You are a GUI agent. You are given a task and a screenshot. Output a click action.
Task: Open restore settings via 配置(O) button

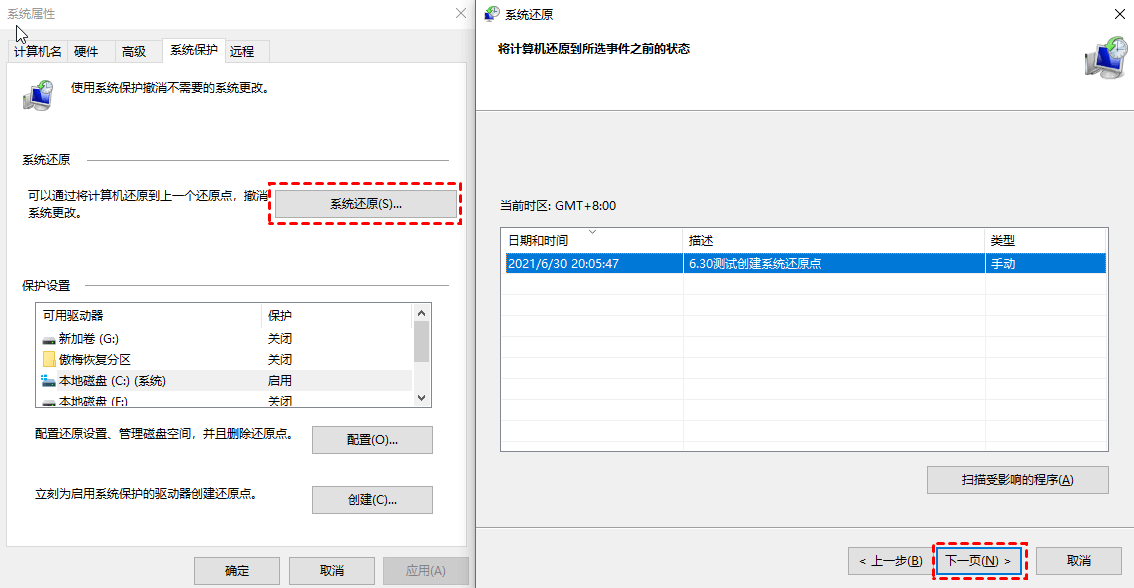coord(372,439)
